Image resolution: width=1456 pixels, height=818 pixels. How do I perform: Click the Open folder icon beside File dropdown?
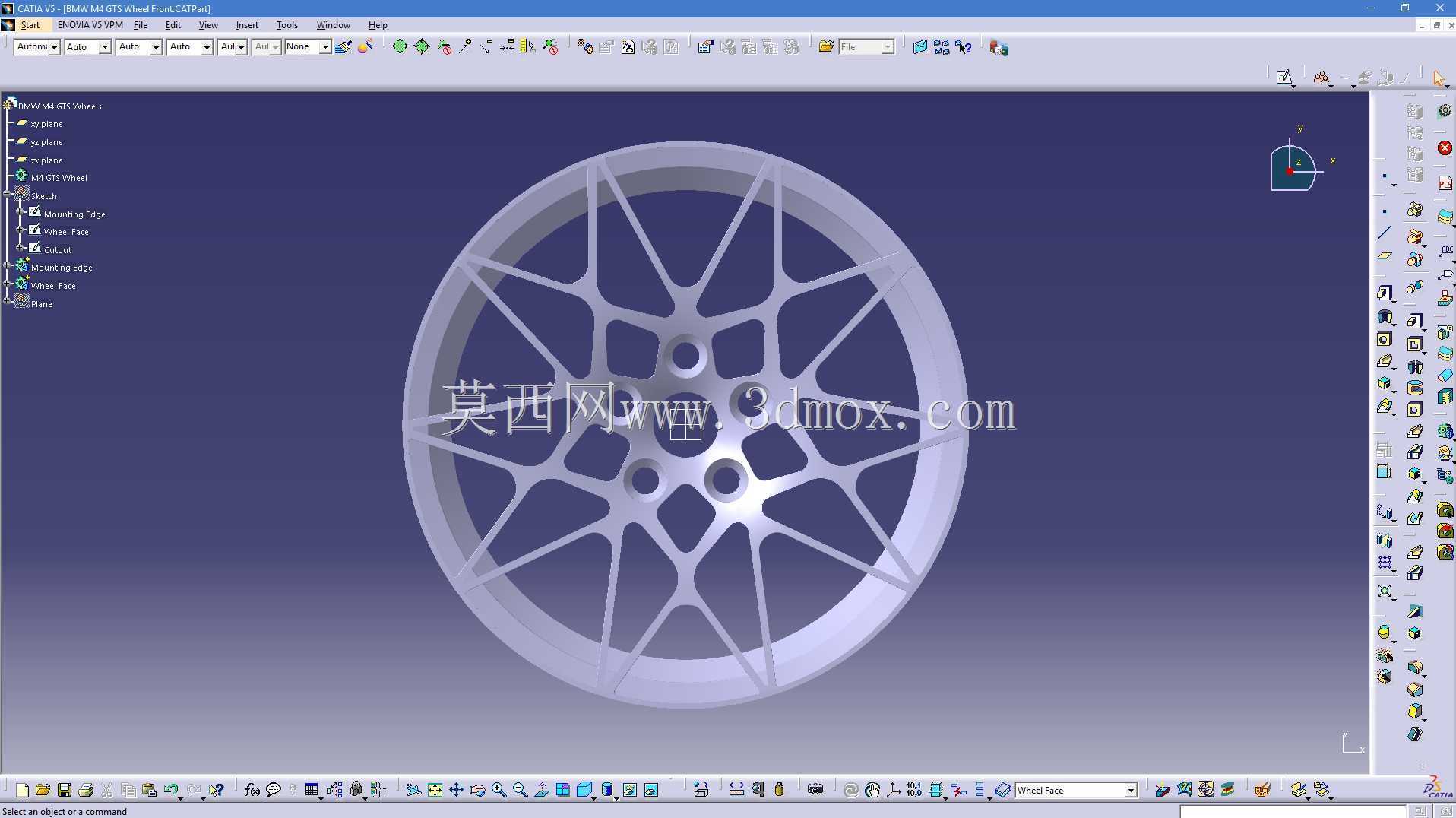click(x=826, y=47)
